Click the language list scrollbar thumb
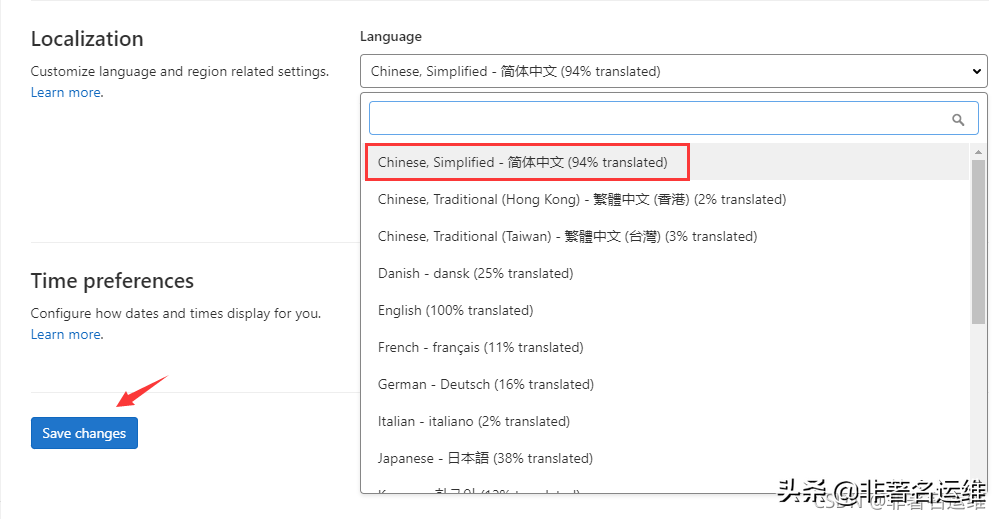 pos(978,241)
